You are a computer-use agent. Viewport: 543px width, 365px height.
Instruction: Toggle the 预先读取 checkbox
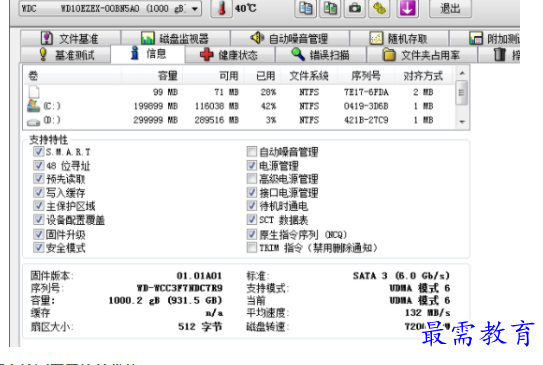pos(38,179)
